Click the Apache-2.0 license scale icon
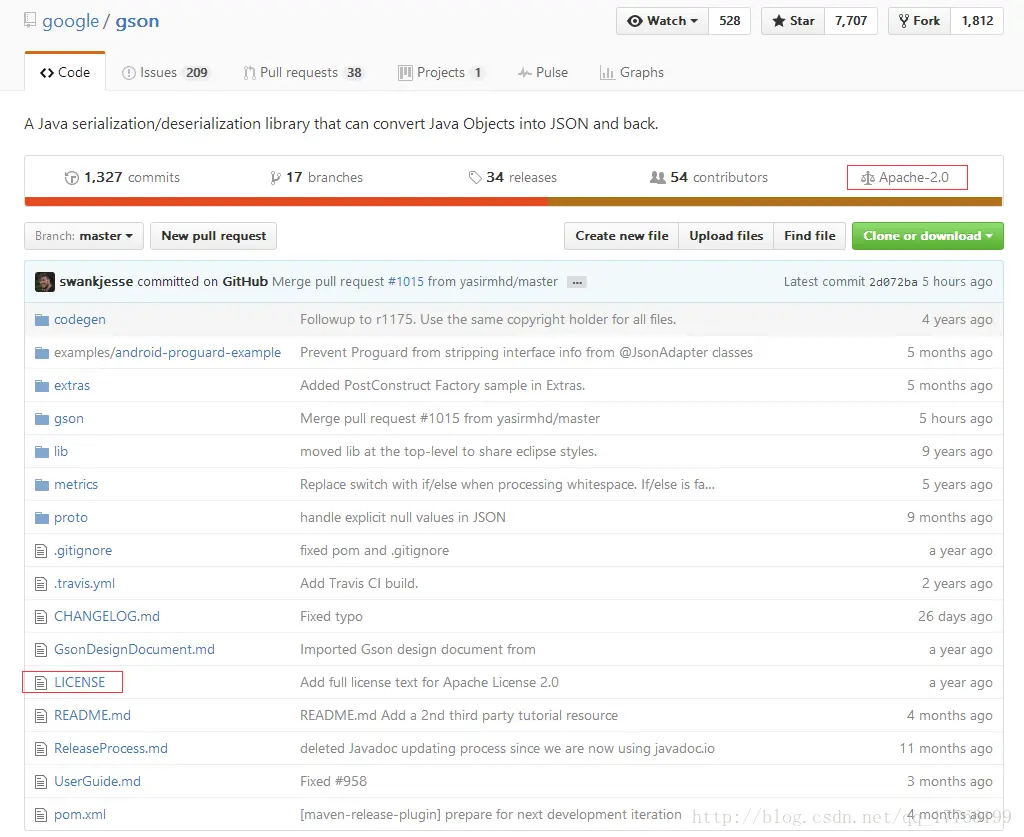The height and width of the screenshot is (837, 1024). (x=867, y=178)
